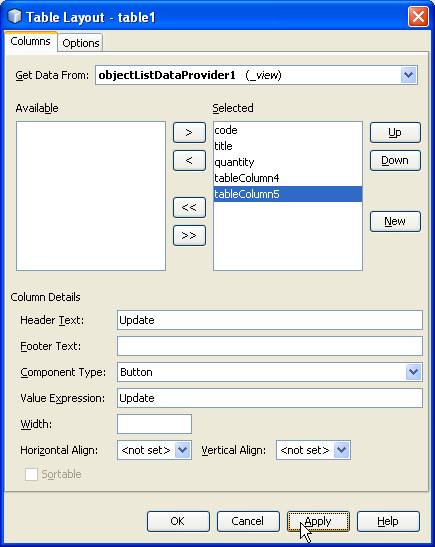Open the Horizontal Align dropdown
Screen dimensions: 435x547
tap(182, 450)
